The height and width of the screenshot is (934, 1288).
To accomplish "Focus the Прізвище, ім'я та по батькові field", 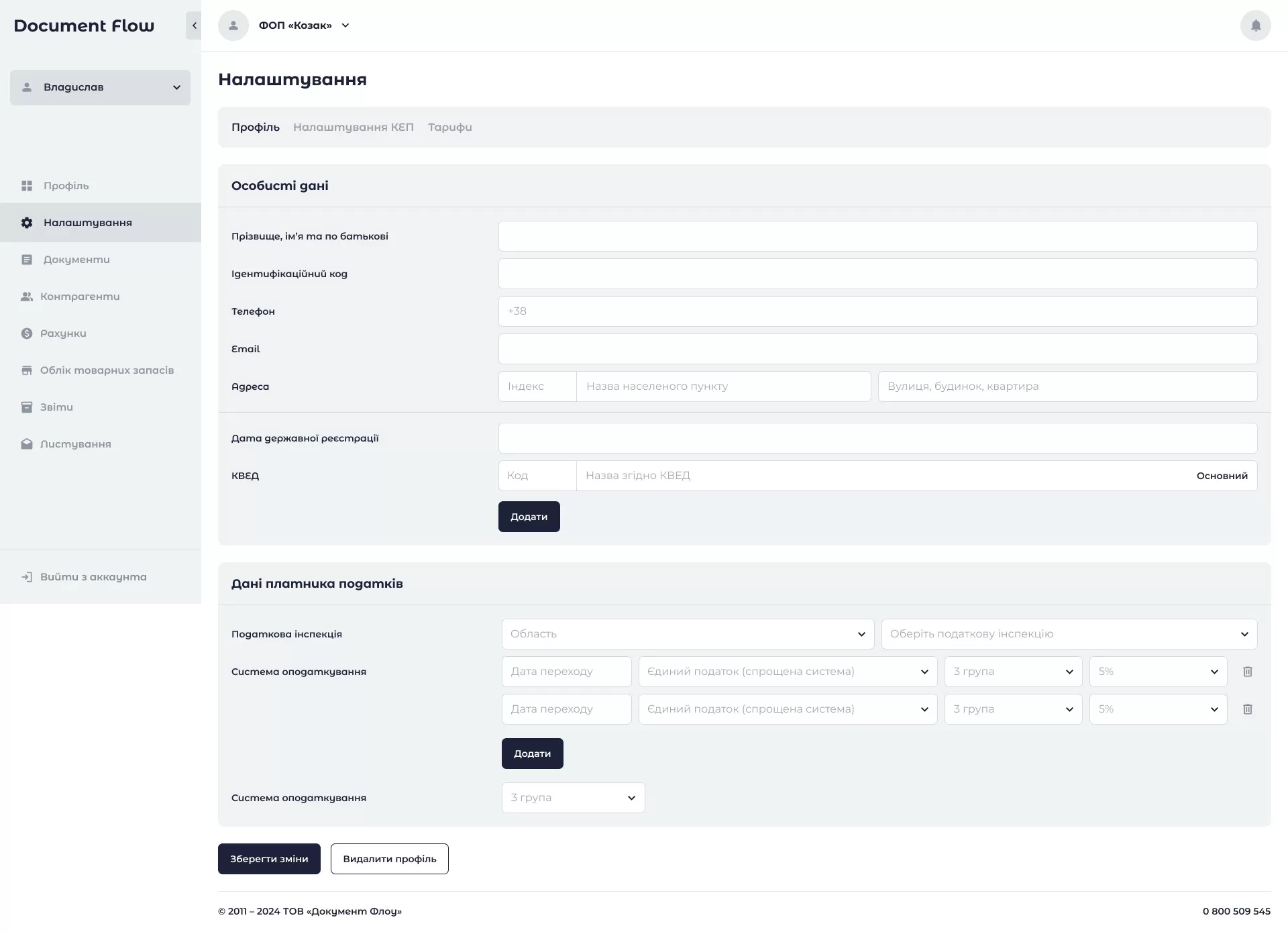I will click(877, 236).
